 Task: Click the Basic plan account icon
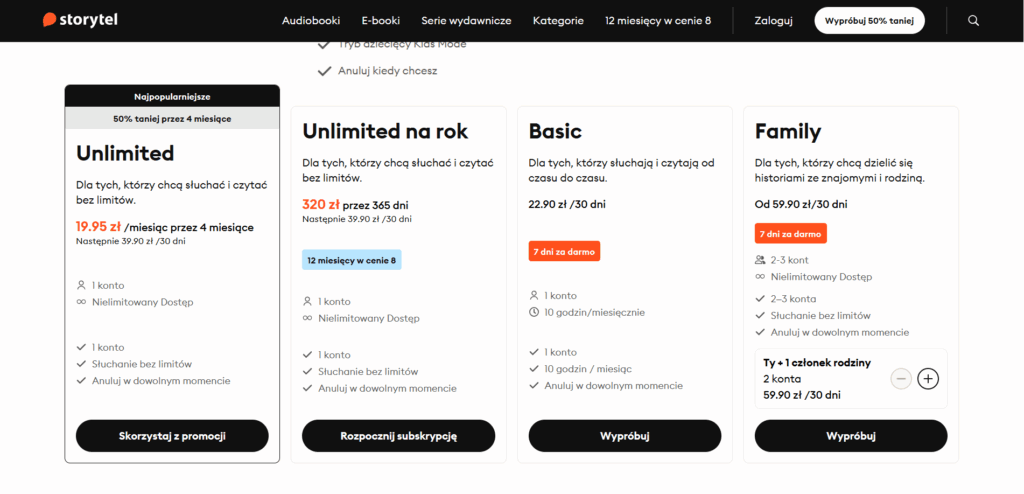point(534,296)
